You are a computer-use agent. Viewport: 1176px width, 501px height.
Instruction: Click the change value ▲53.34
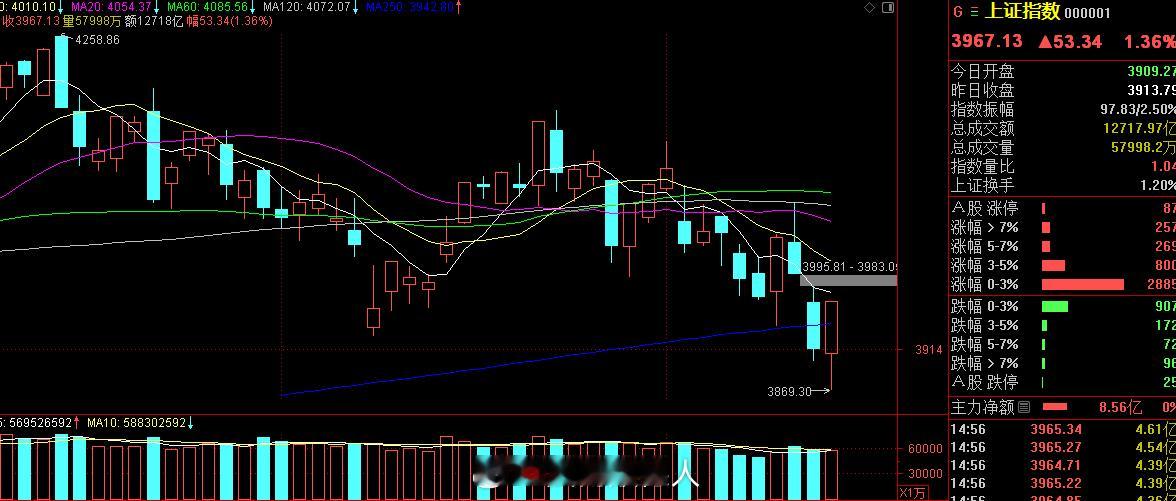1070,41
